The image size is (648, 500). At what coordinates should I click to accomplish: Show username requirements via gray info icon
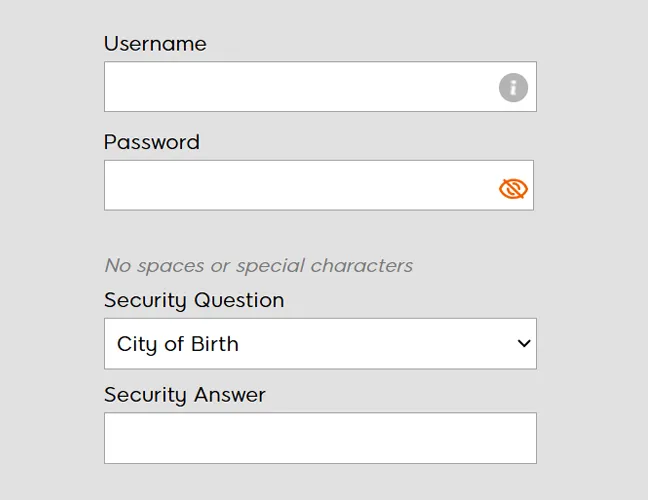click(513, 88)
